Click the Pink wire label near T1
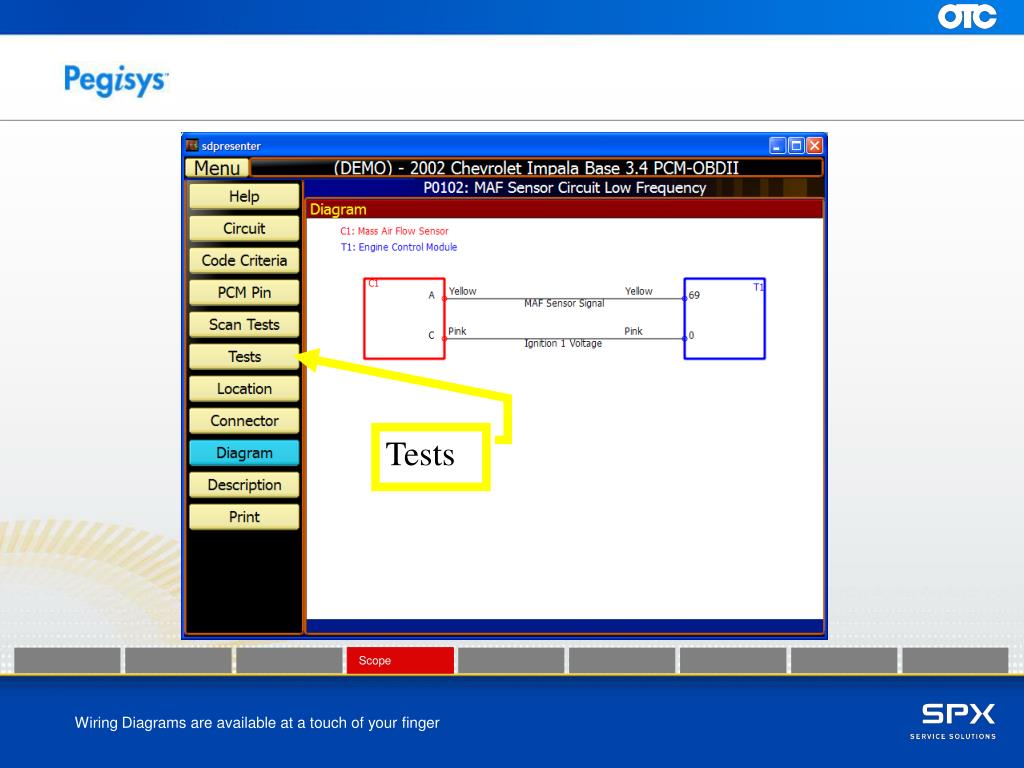Screen dimensions: 1024x768 tap(633, 331)
